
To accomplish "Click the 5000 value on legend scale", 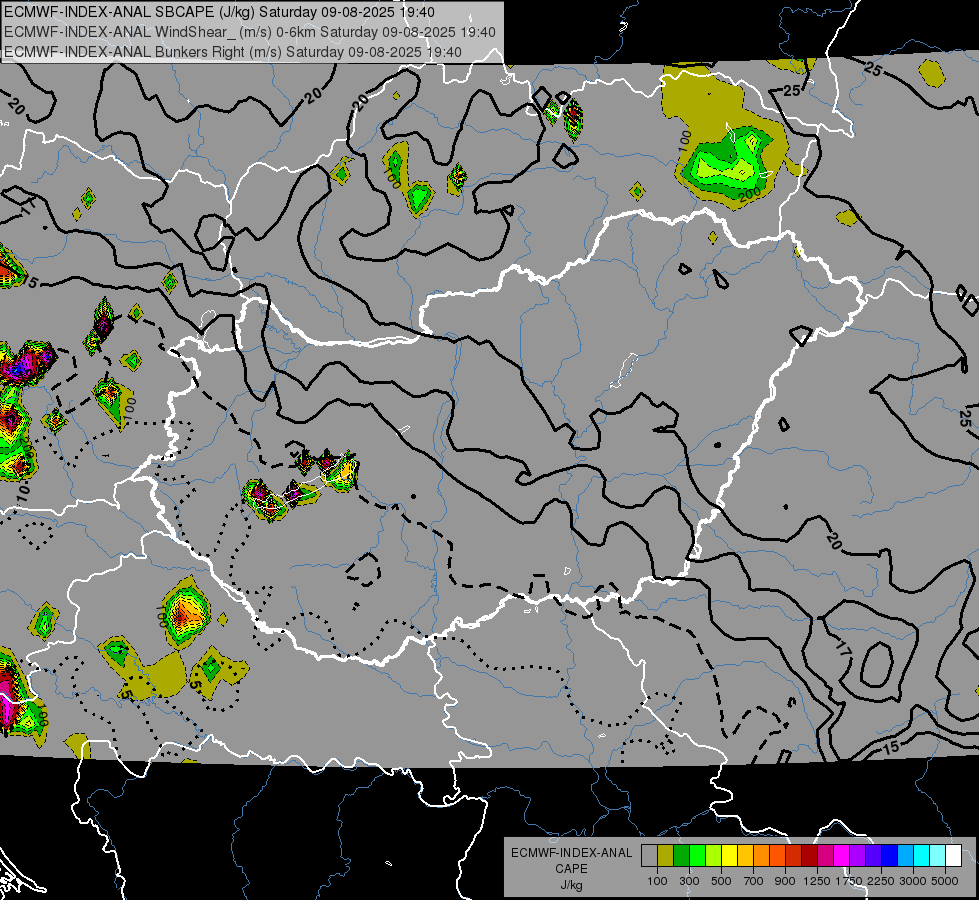I will pos(945,881).
